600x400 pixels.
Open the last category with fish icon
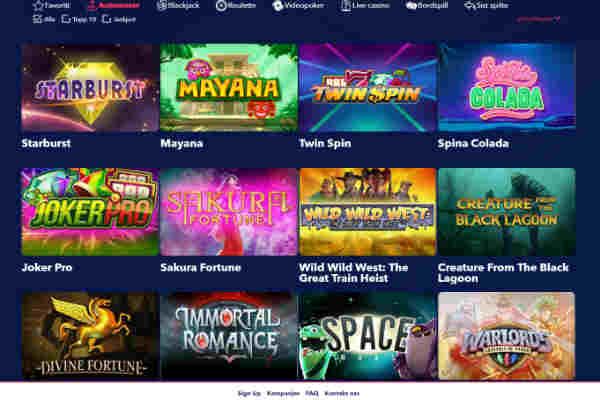(x=486, y=5)
